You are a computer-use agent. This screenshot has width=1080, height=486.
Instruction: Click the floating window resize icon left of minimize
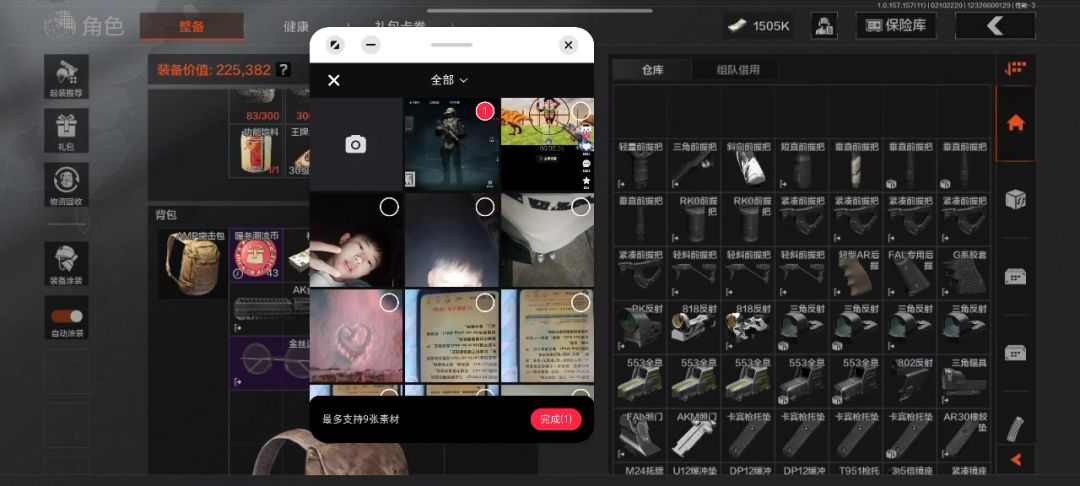(334, 45)
